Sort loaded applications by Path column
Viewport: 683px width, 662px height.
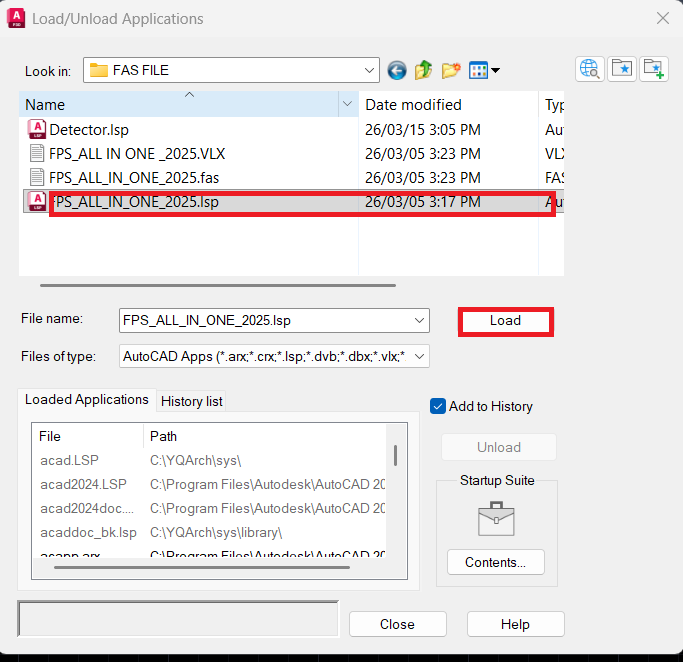point(264,436)
